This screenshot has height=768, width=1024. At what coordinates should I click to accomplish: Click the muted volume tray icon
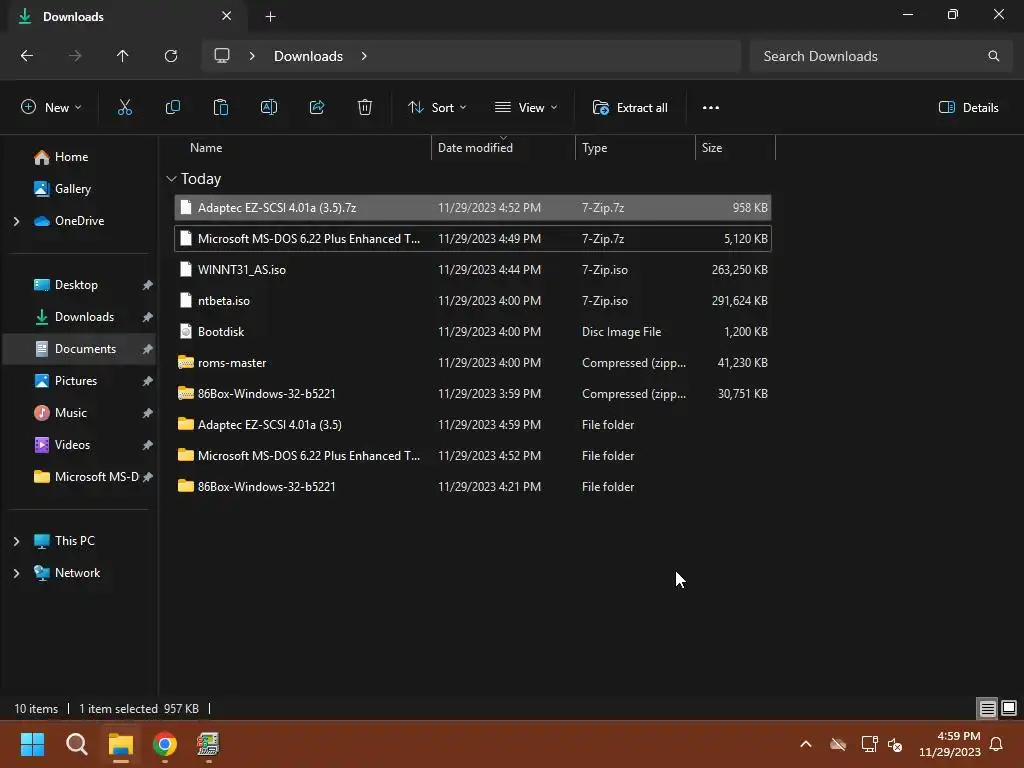pyautogui.click(x=895, y=744)
